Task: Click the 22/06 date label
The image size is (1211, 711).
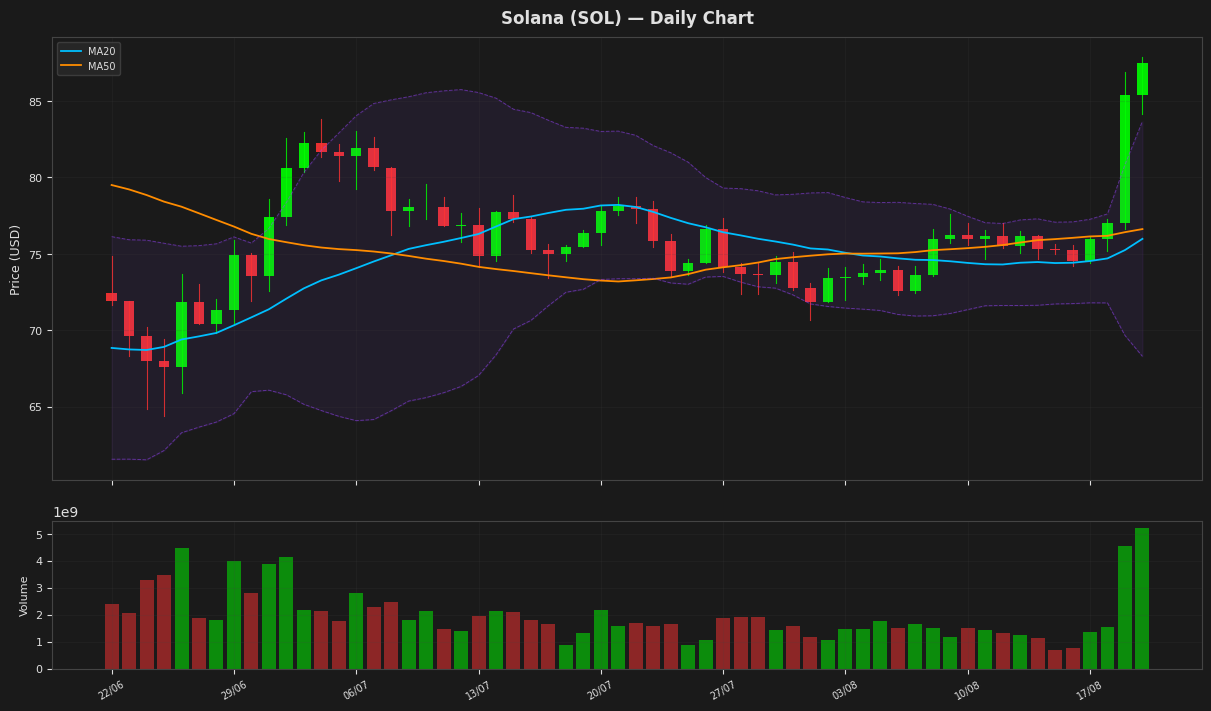Action: pos(111,690)
